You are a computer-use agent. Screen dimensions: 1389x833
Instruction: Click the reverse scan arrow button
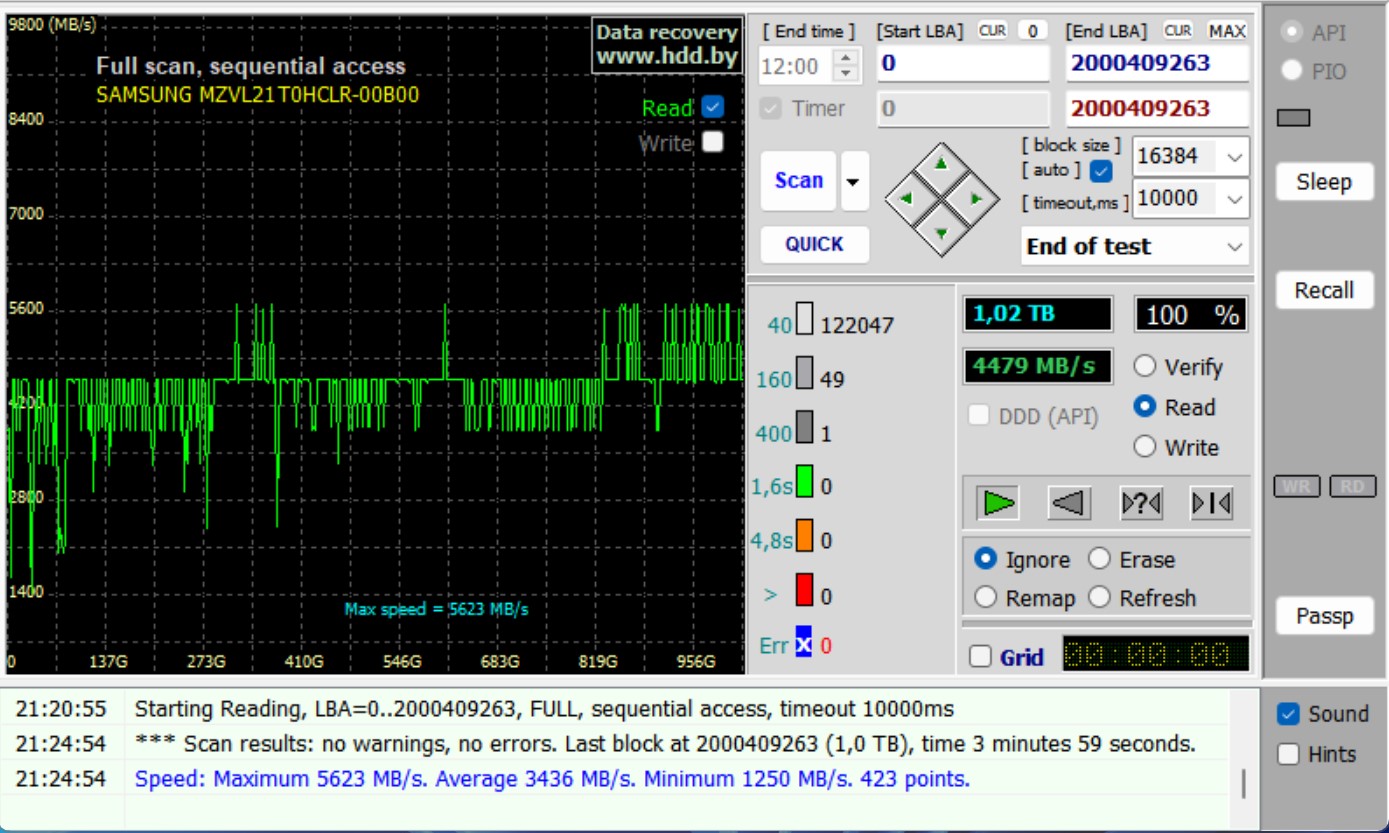[x=1069, y=503]
